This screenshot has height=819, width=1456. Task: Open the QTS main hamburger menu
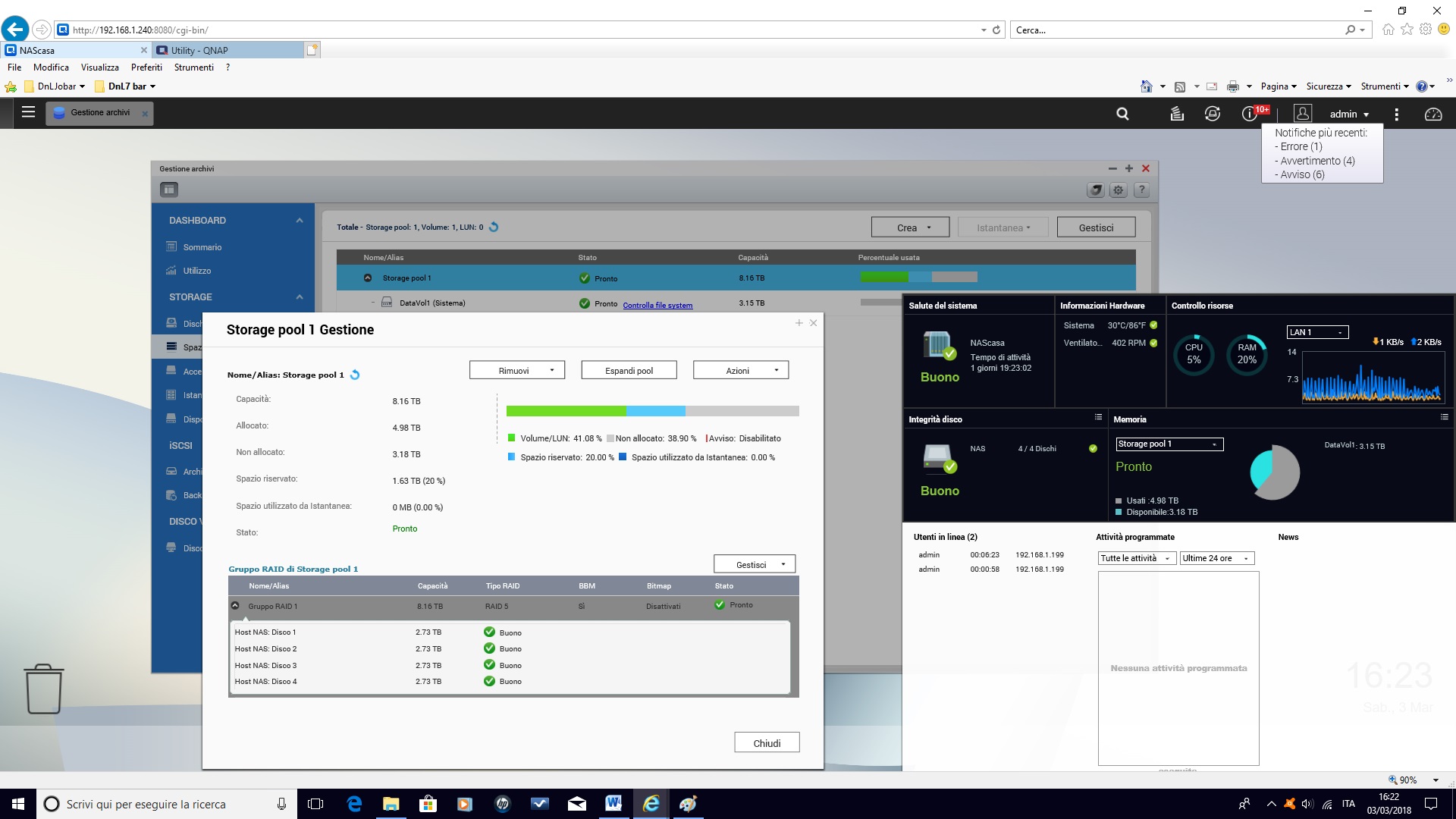(29, 112)
